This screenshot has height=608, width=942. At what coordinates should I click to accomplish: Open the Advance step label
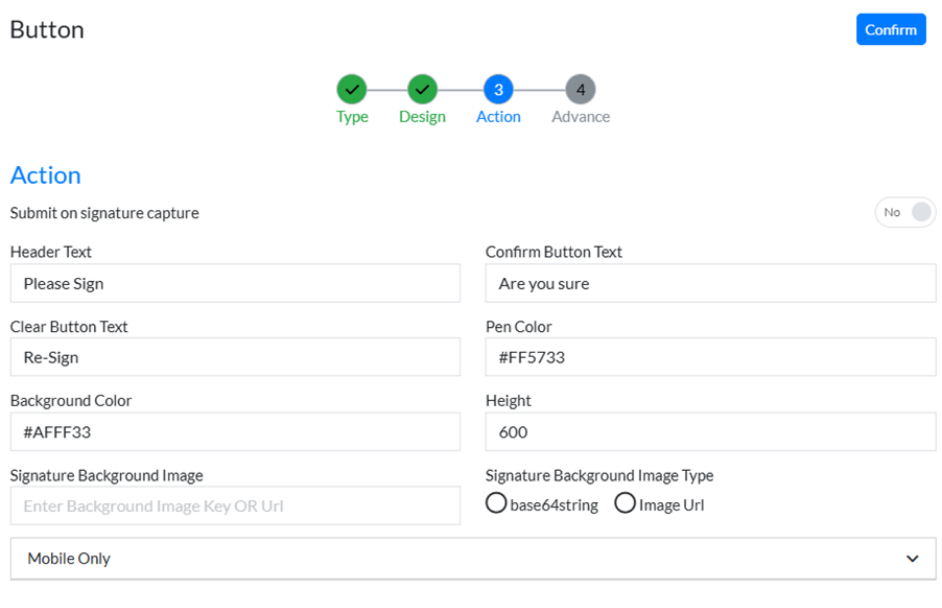pyautogui.click(x=580, y=117)
